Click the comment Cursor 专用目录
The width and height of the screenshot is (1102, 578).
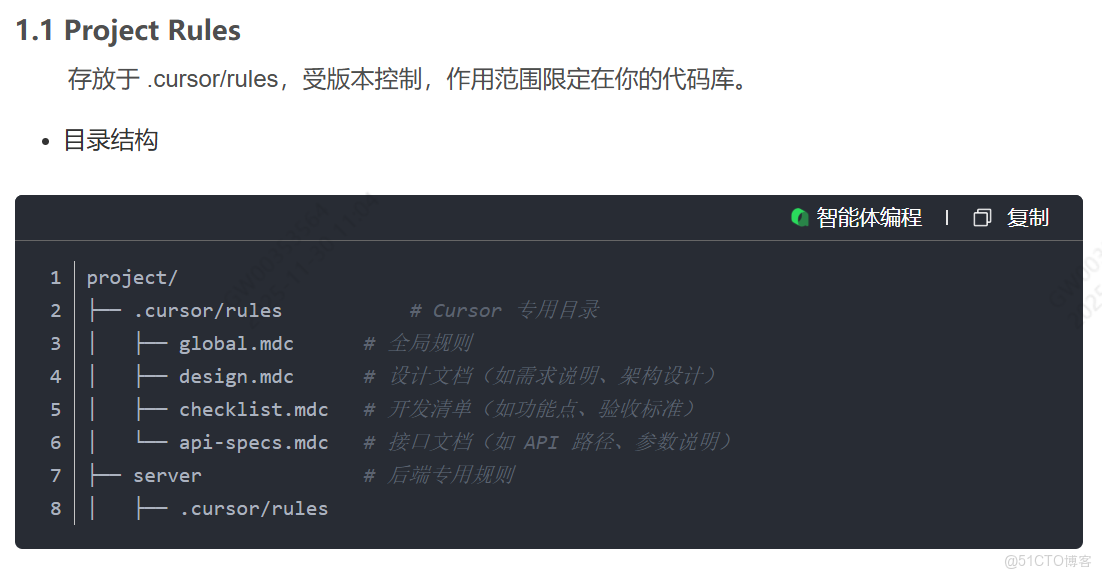coord(503,310)
